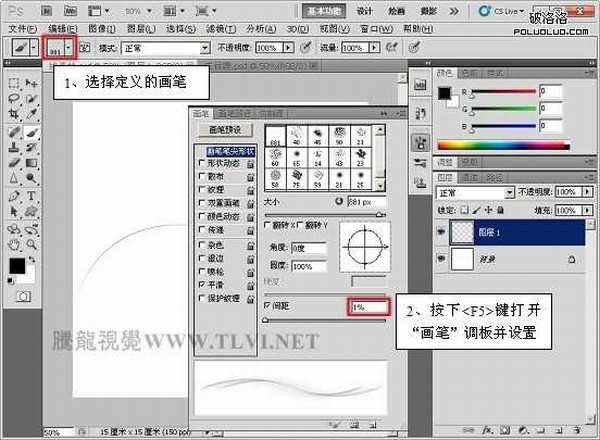Click the 间距 spacing value field
The width and height of the screenshot is (600, 440).
click(x=369, y=307)
